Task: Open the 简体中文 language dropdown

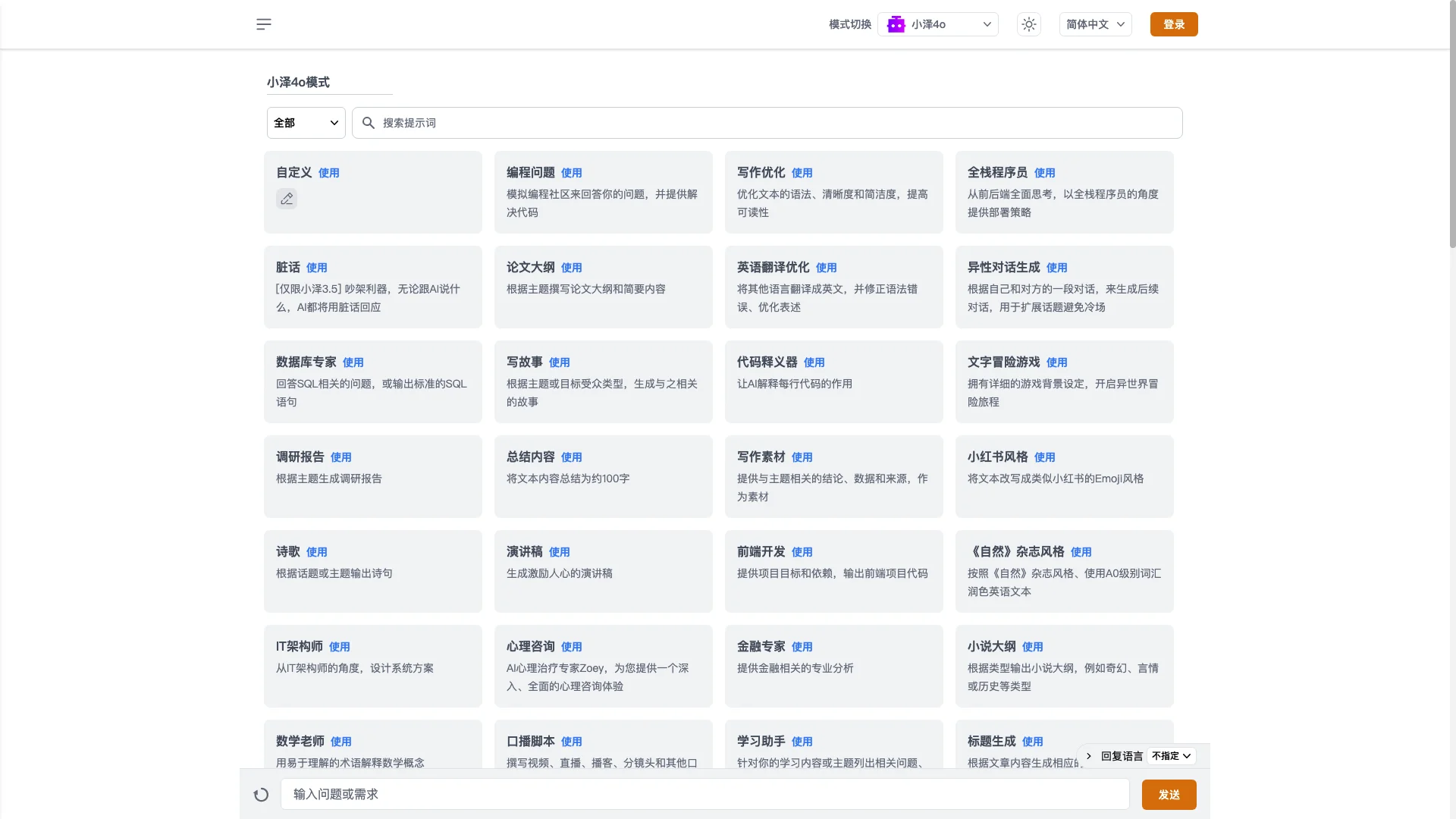Action: click(x=1095, y=24)
